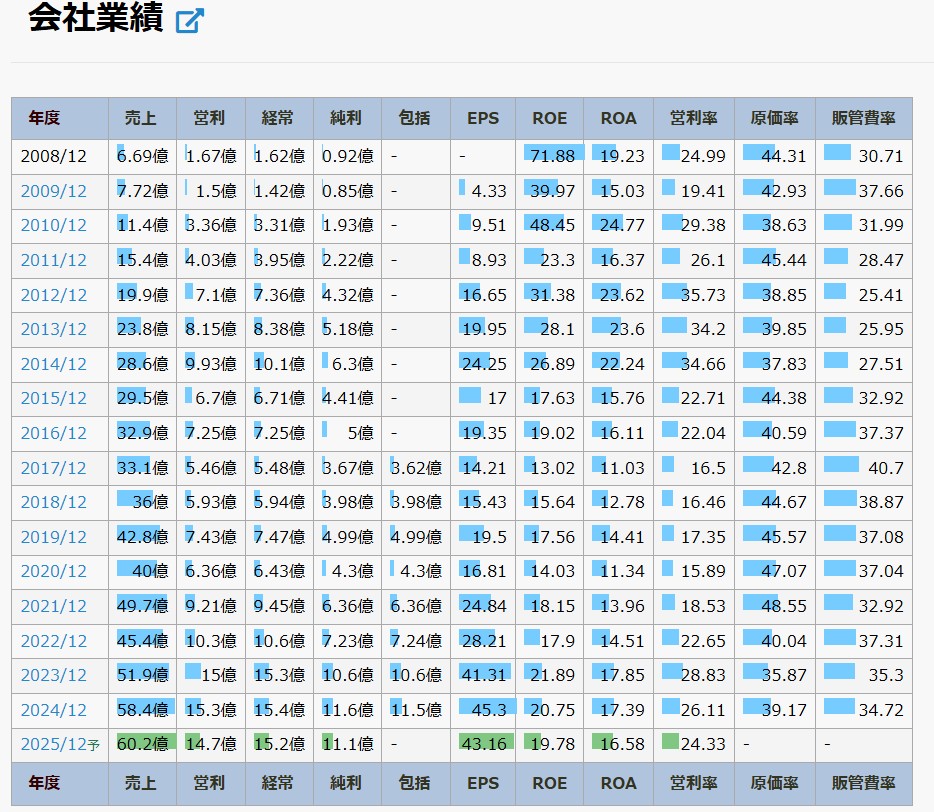
Task: Click the top 包括 column header
Action: [414, 118]
